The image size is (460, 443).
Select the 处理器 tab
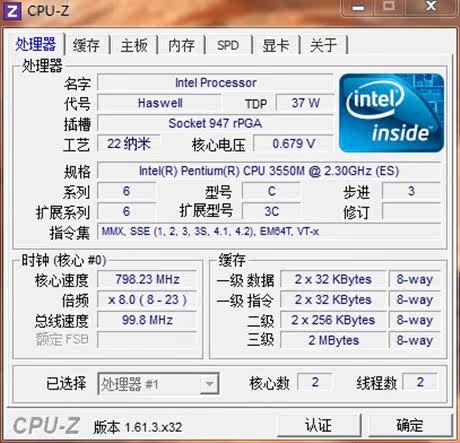click(x=35, y=44)
